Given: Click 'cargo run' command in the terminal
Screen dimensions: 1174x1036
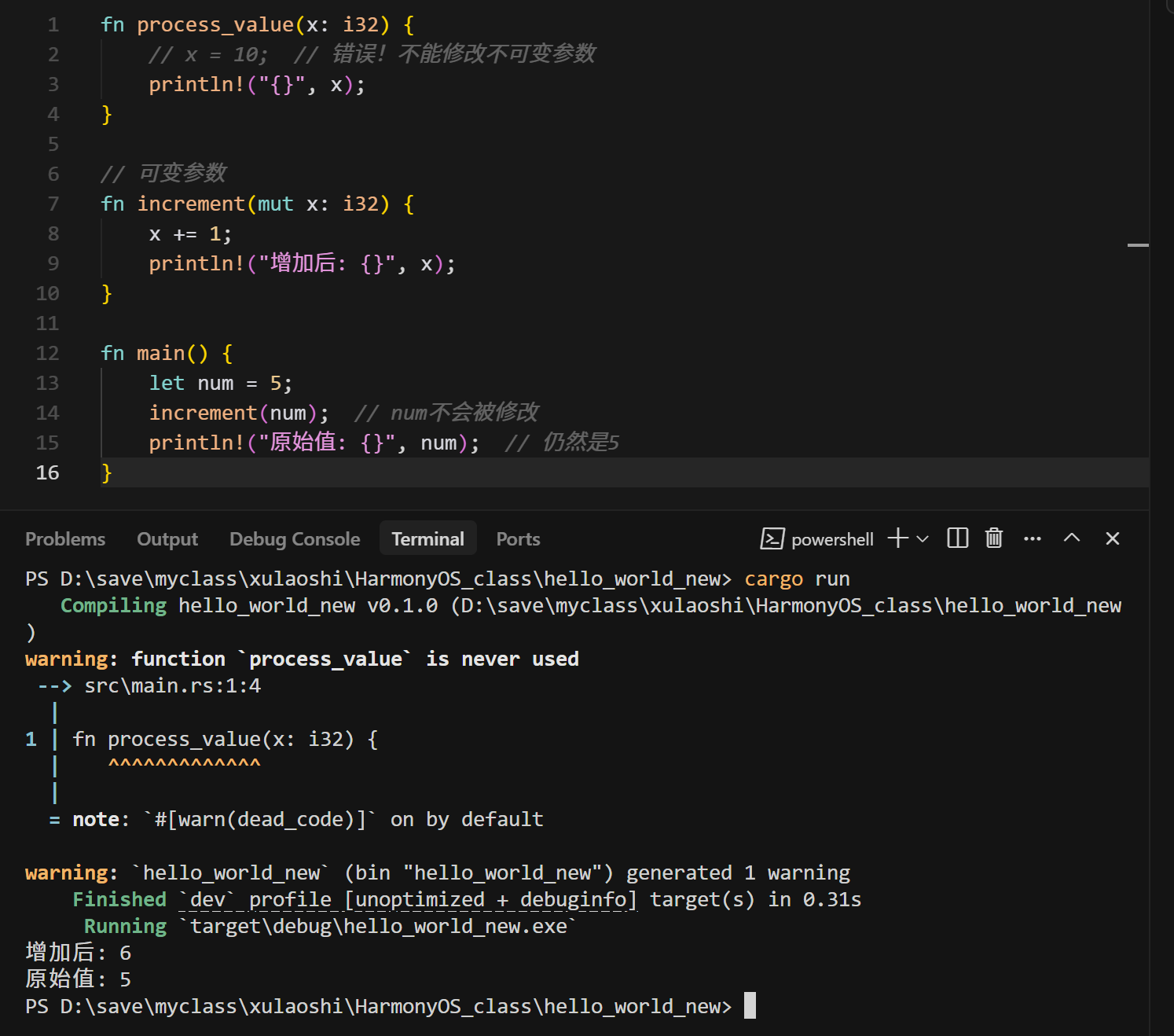Looking at the screenshot, I should 797,579.
